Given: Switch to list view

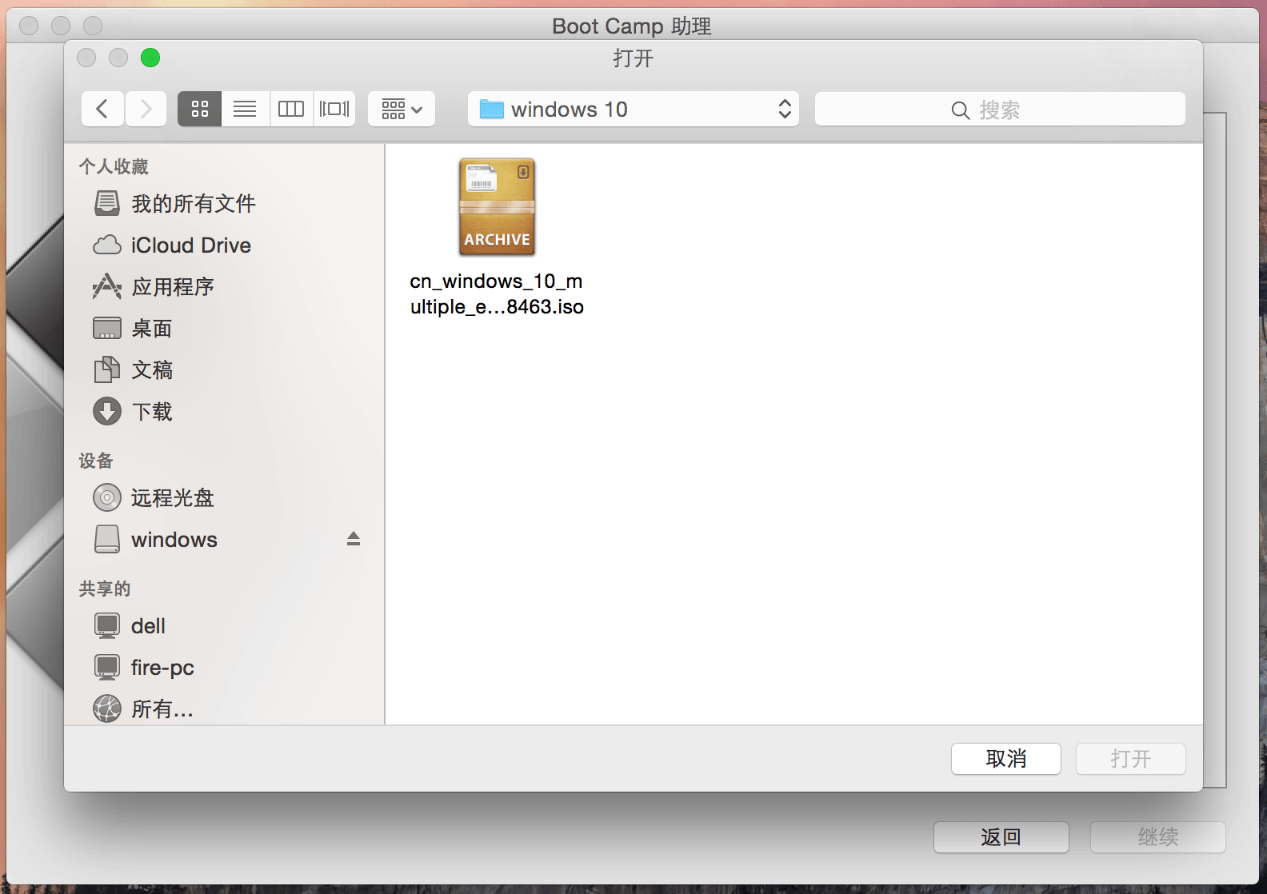Looking at the screenshot, I should [245, 109].
